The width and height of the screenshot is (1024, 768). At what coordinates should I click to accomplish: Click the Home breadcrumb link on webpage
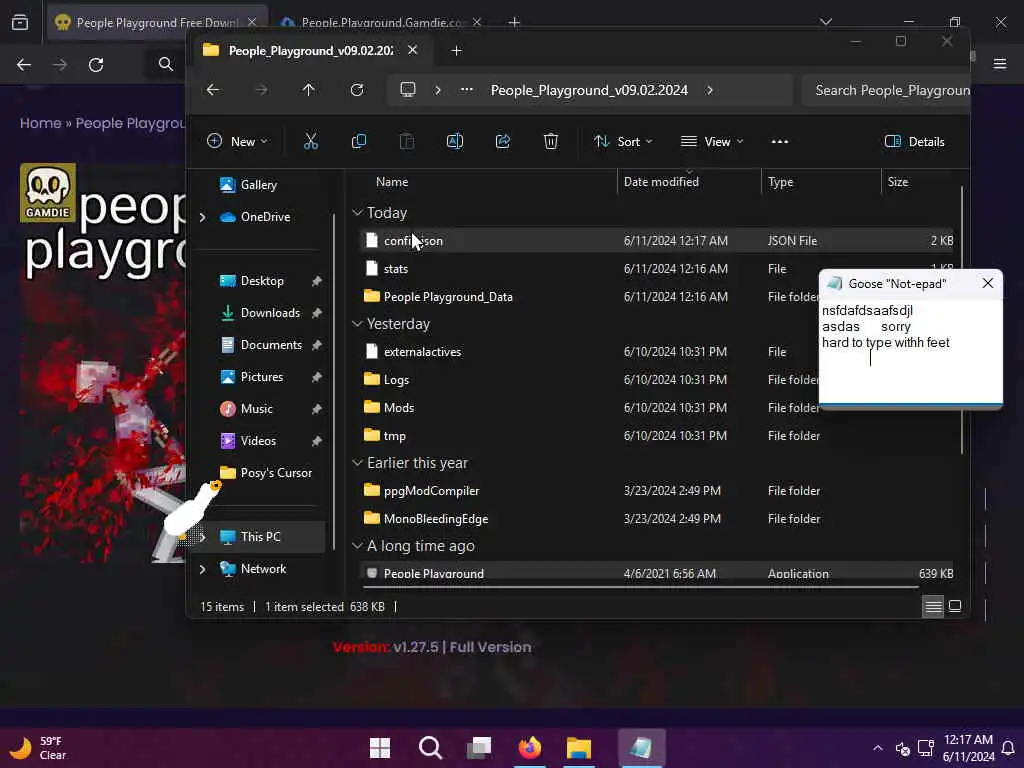pyautogui.click(x=40, y=123)
